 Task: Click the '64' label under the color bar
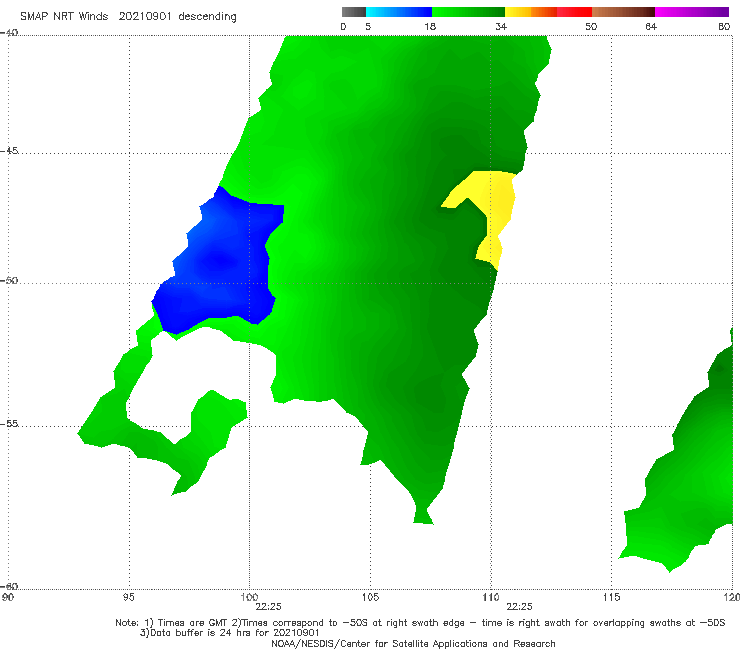[x=651, y=27]
